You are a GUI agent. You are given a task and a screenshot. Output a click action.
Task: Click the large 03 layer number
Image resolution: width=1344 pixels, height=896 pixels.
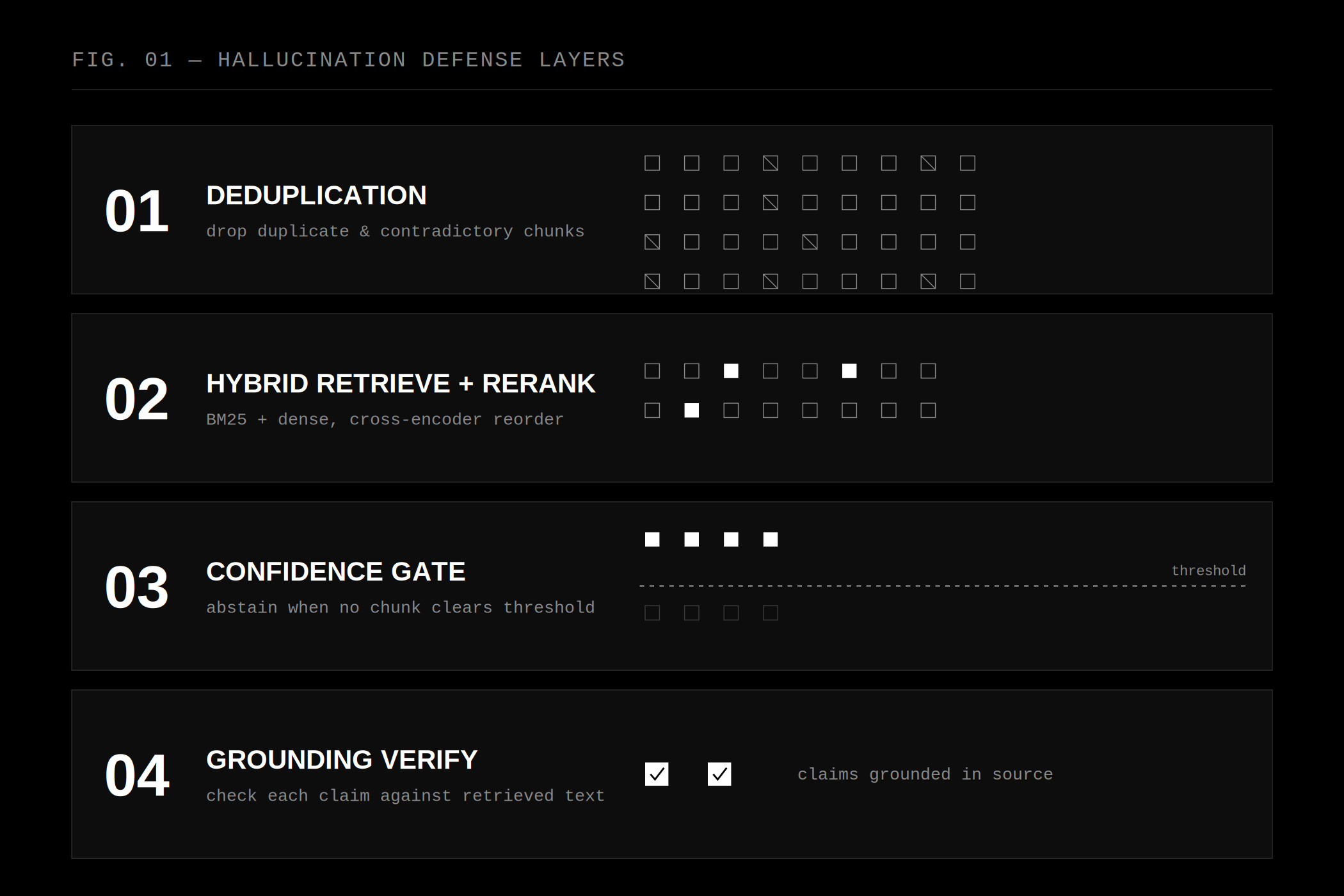tap(136, 587)
